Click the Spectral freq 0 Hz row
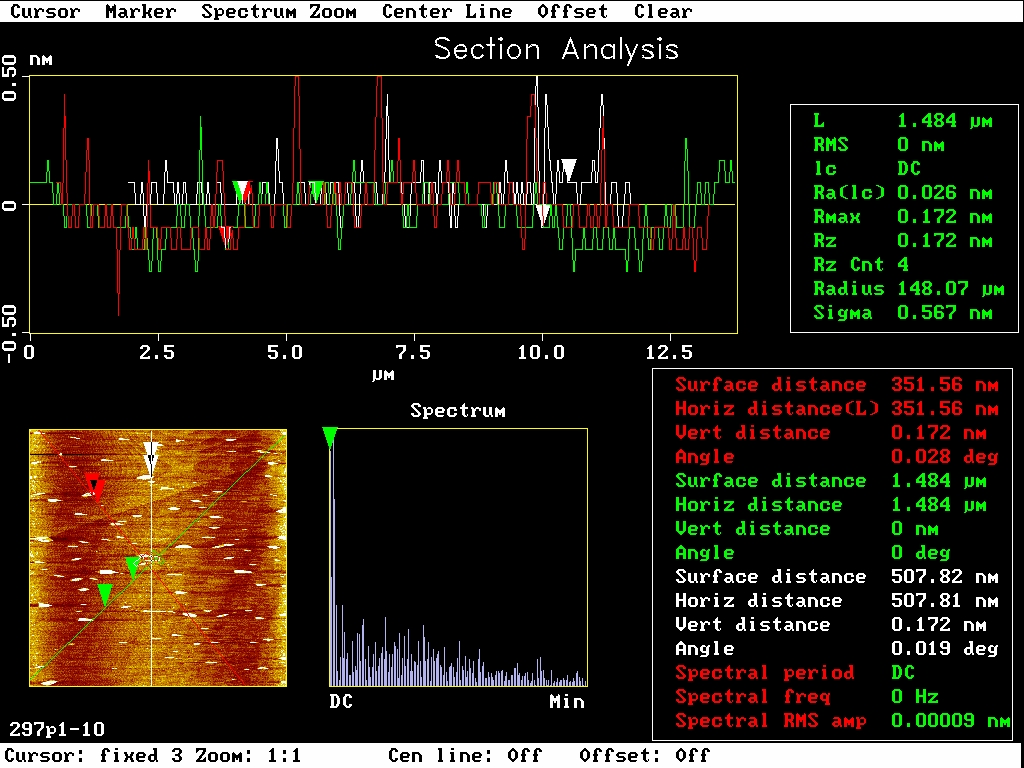This screenshot has height=768, width=1024. [x=807, y=697]
